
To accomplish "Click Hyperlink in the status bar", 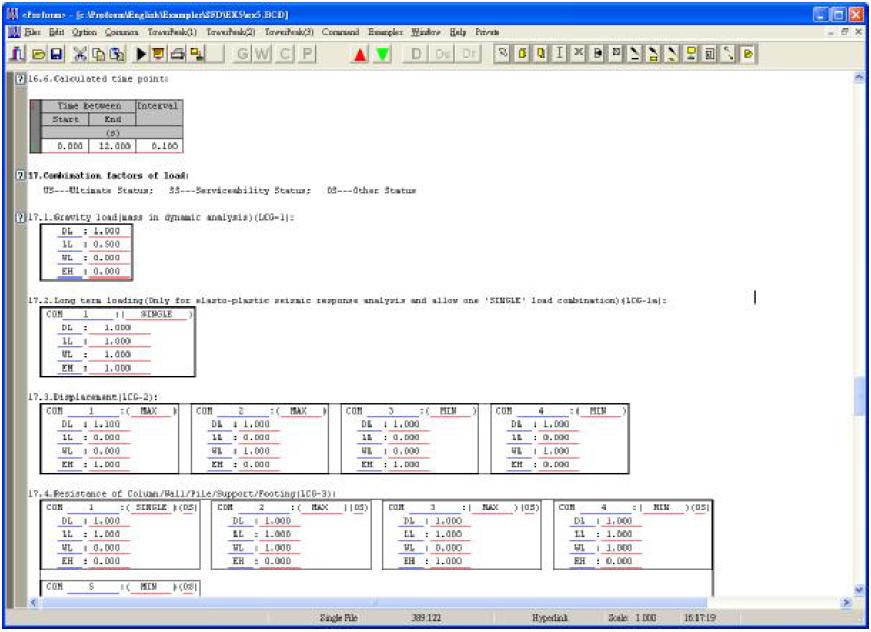I will 550,618.
